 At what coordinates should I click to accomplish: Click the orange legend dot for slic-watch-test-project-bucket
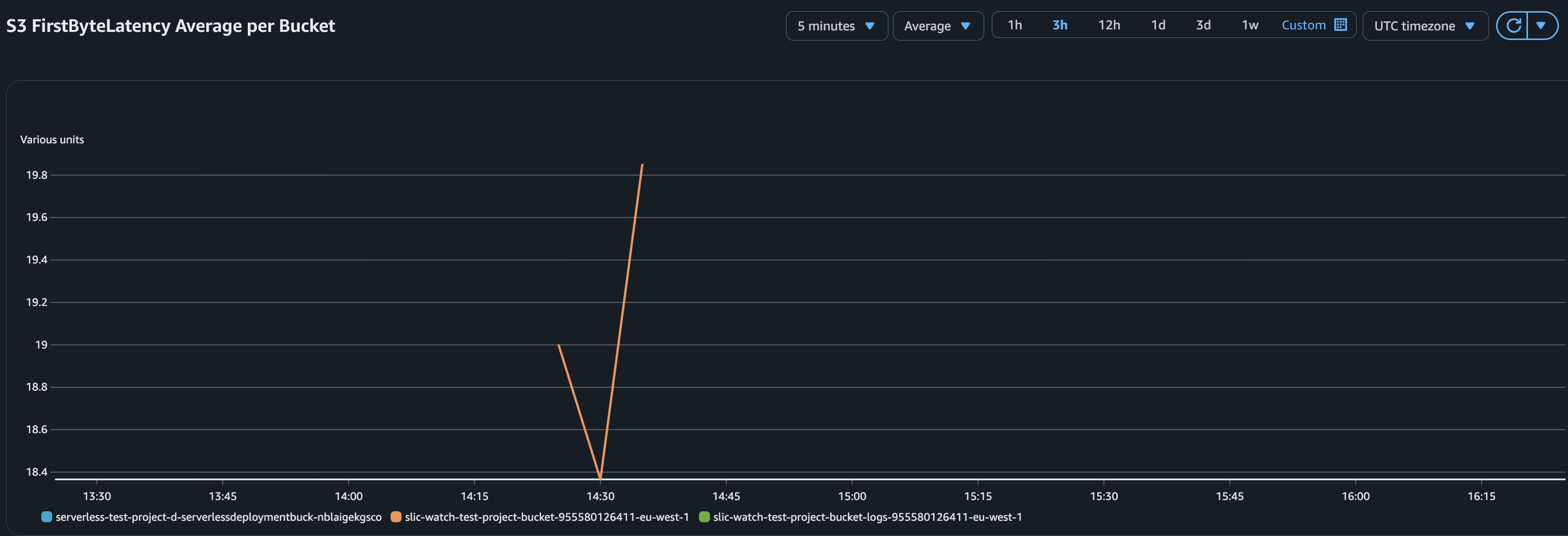(x=396, y=517)
